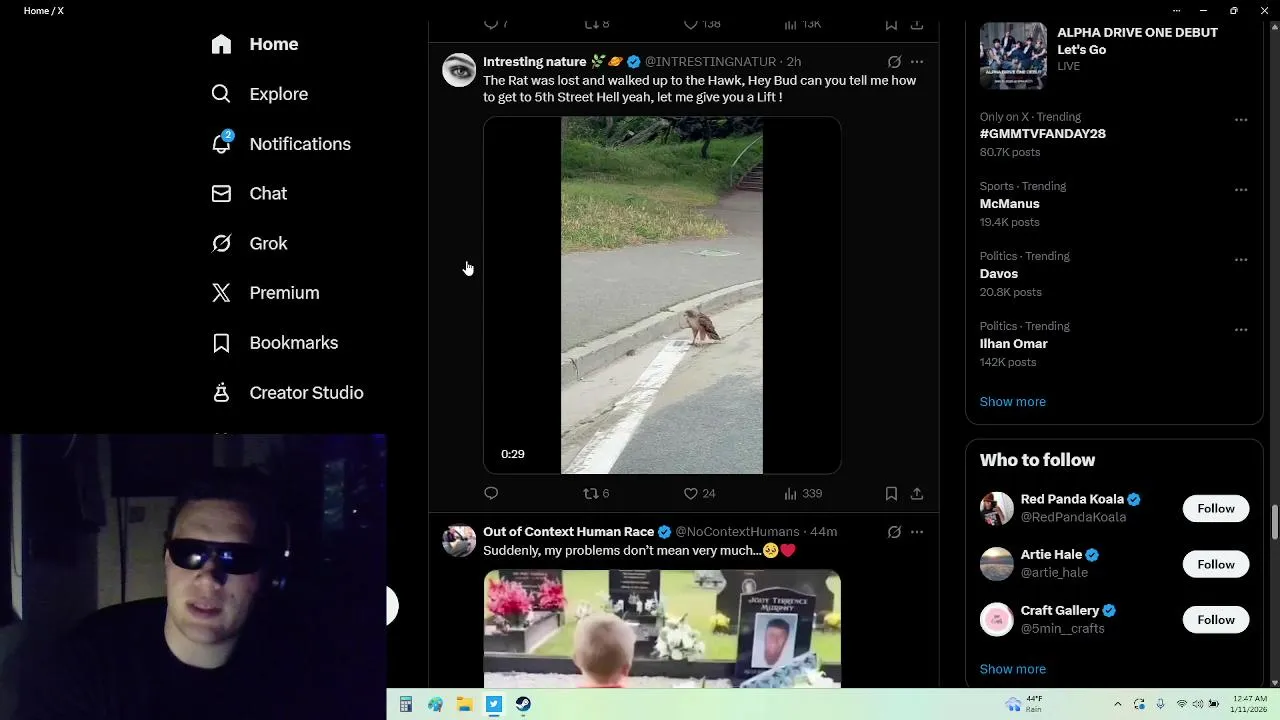This screenshot has height=720, width=1280.
Task: Open the clock showing 12:47 AM
Action: click(1249, 704)
